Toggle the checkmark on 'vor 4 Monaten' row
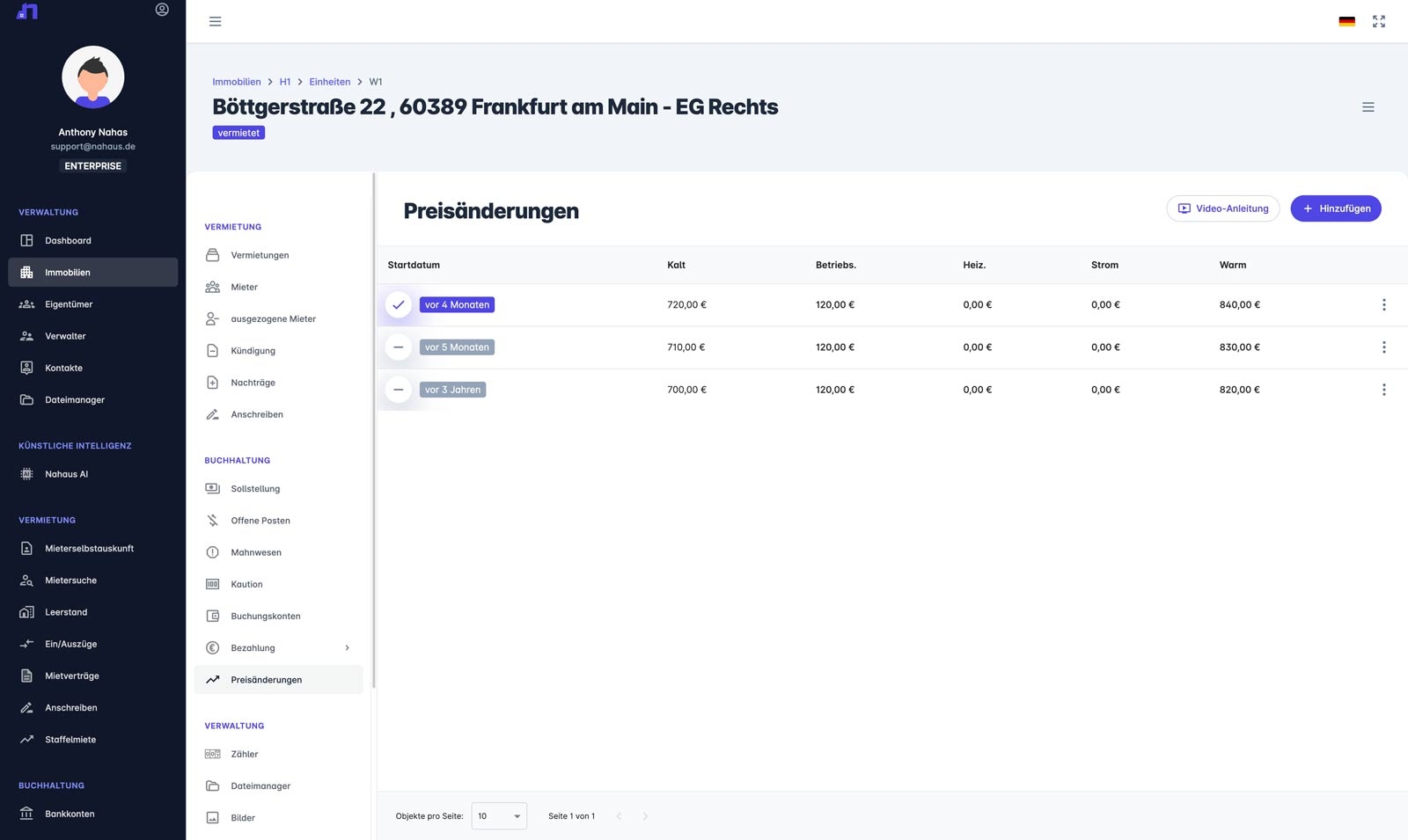Screen dimensions: 1408x840 tap(399, 305)
